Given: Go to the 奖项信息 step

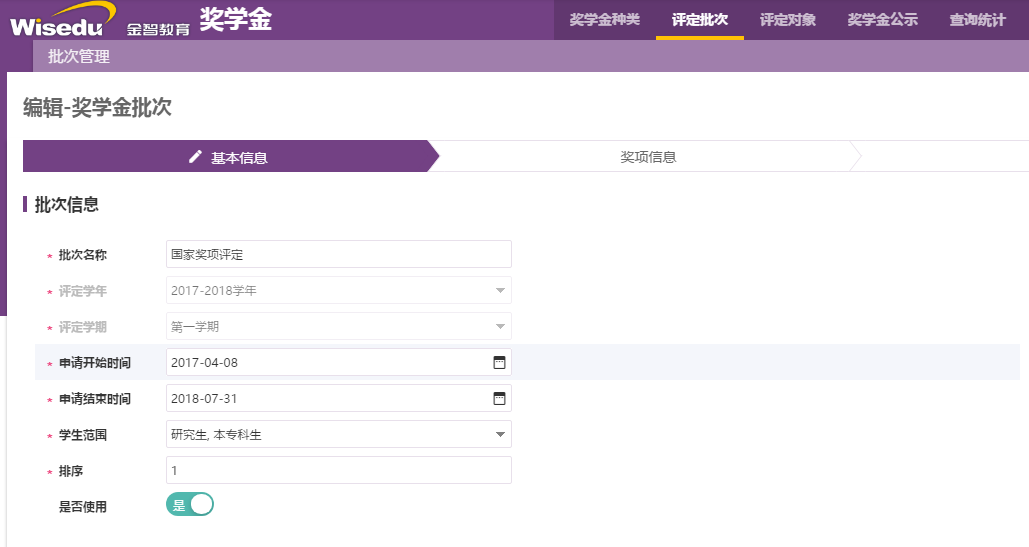Looking at the screenshot, I should (648, 157).
